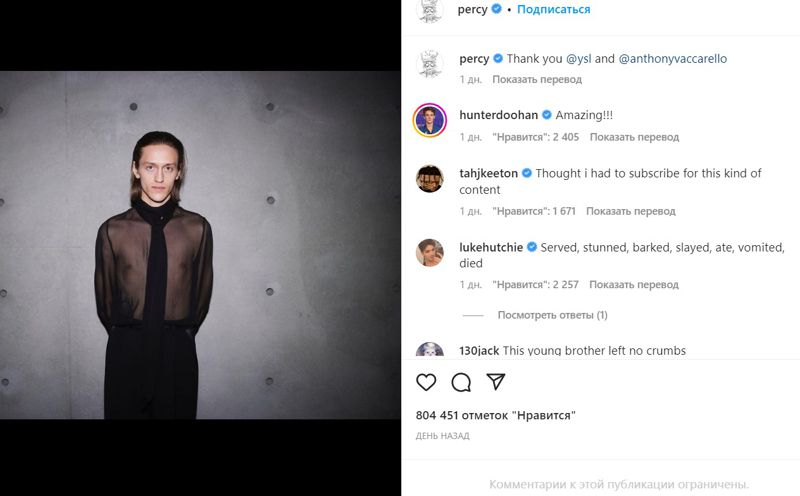Open the 804 451 likes list
Screen dimensions: 800x496
(x=495, y=415)
